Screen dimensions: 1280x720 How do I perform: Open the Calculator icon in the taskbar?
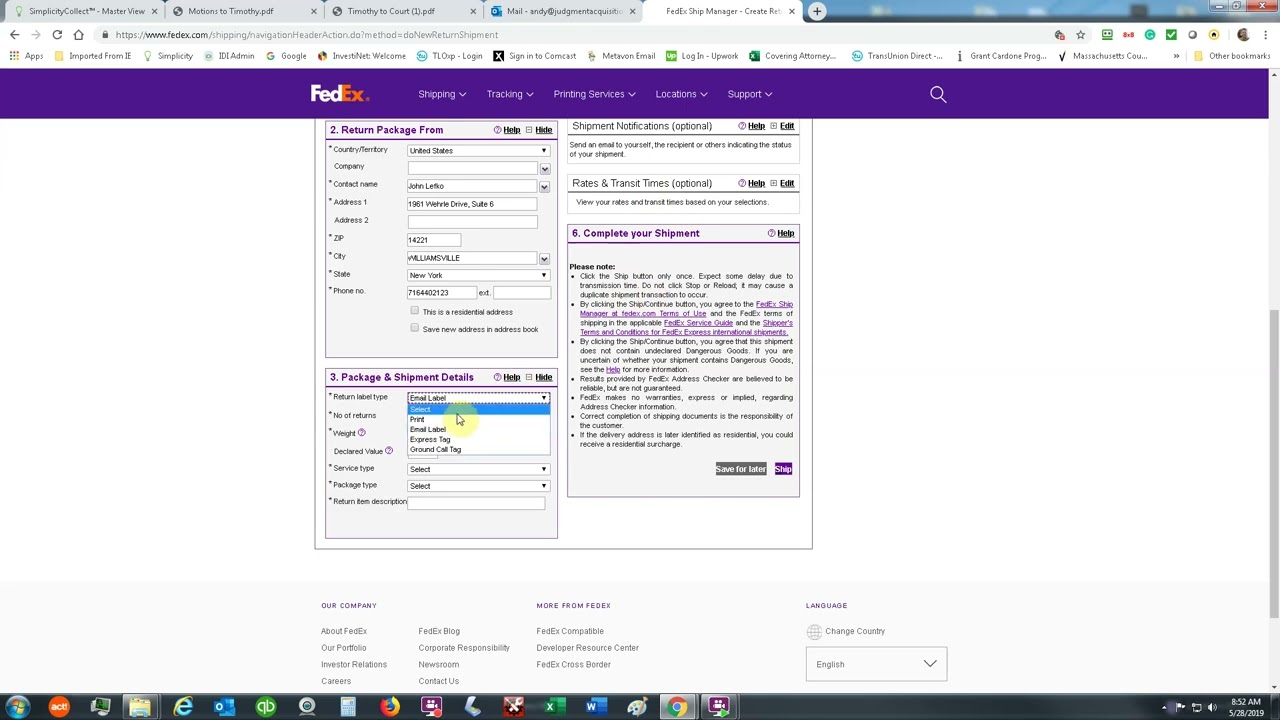[x=347, y=707]
